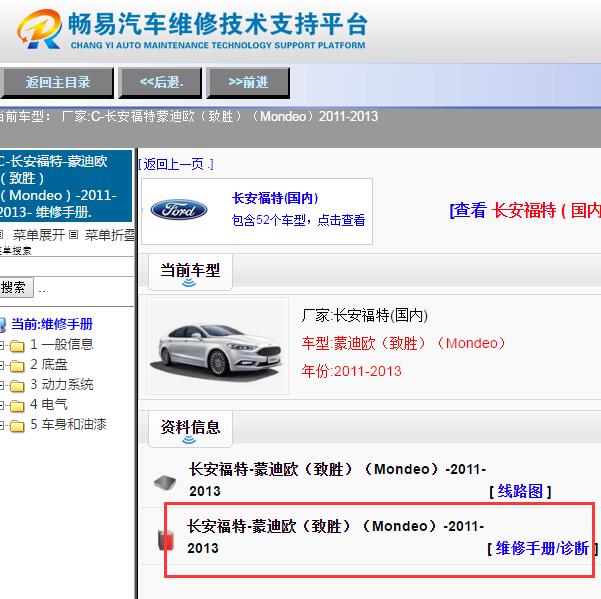Image resolution: width=601 pixels, height=599 pixels.
Task: Select tree item 1 一般信息
Action: click(61, 345)
